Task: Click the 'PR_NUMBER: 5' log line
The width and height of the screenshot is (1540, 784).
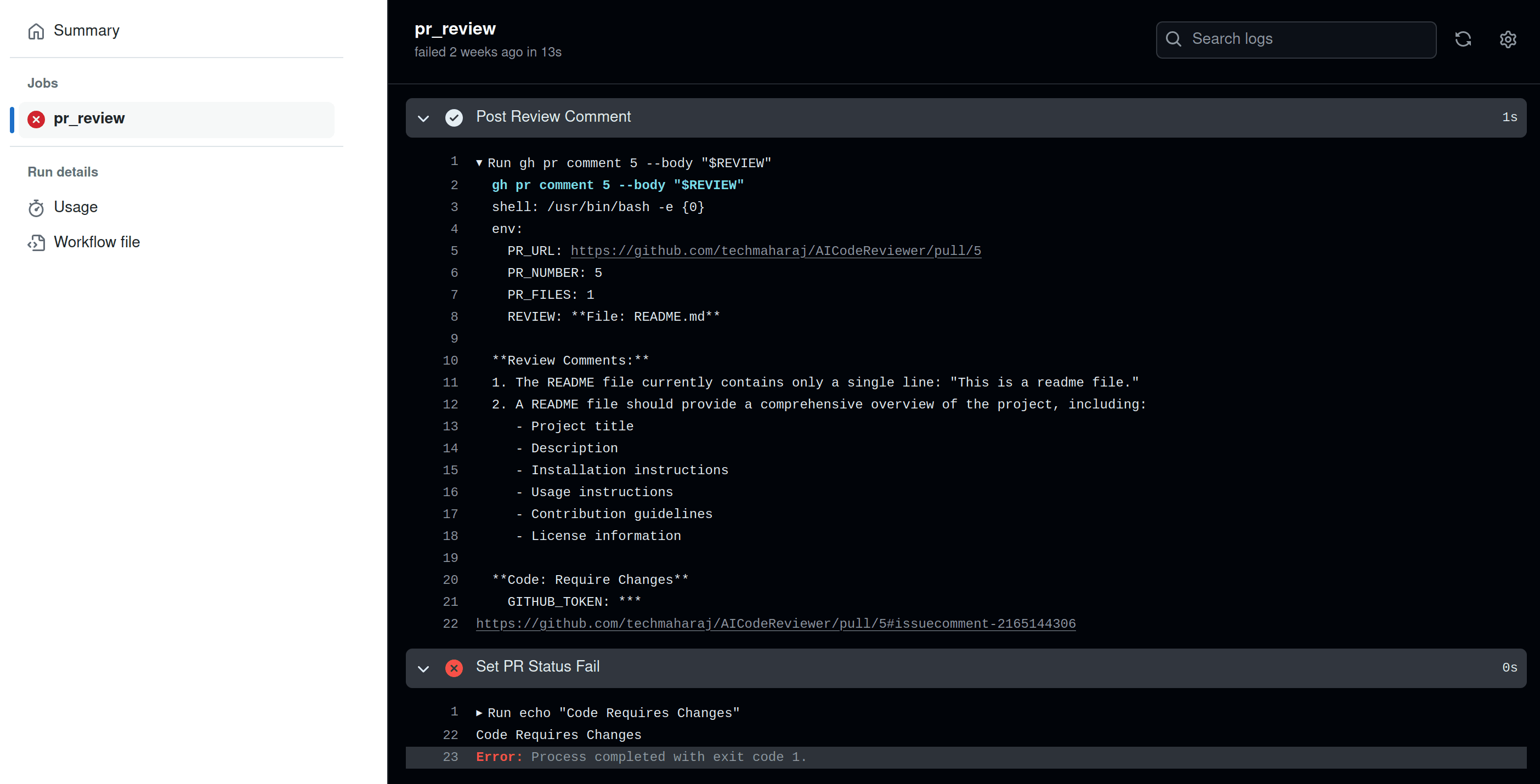Action: (x=554, y=273)
